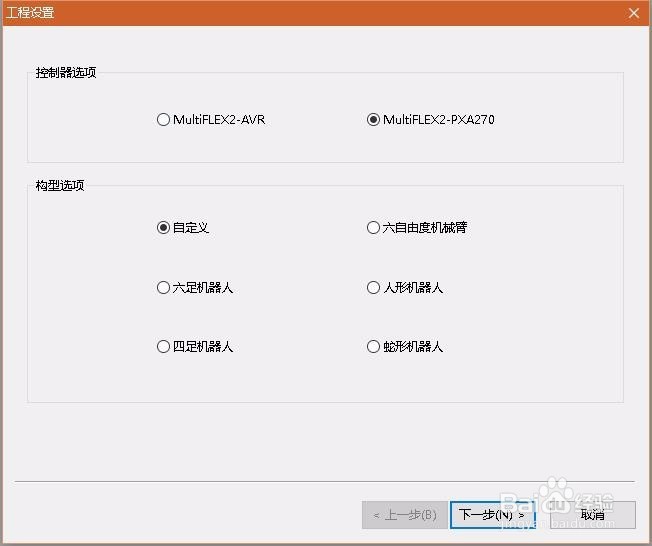Cancel the dialog with 取消
Viewport: 652px width, 546px height.
[x=593, y=515]
